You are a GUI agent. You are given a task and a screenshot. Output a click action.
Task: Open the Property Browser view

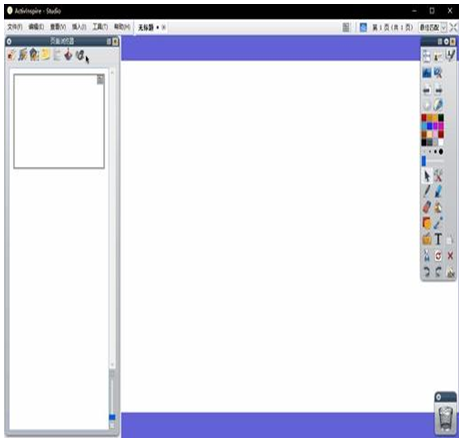pyautogui.click(x=57, y=55)
